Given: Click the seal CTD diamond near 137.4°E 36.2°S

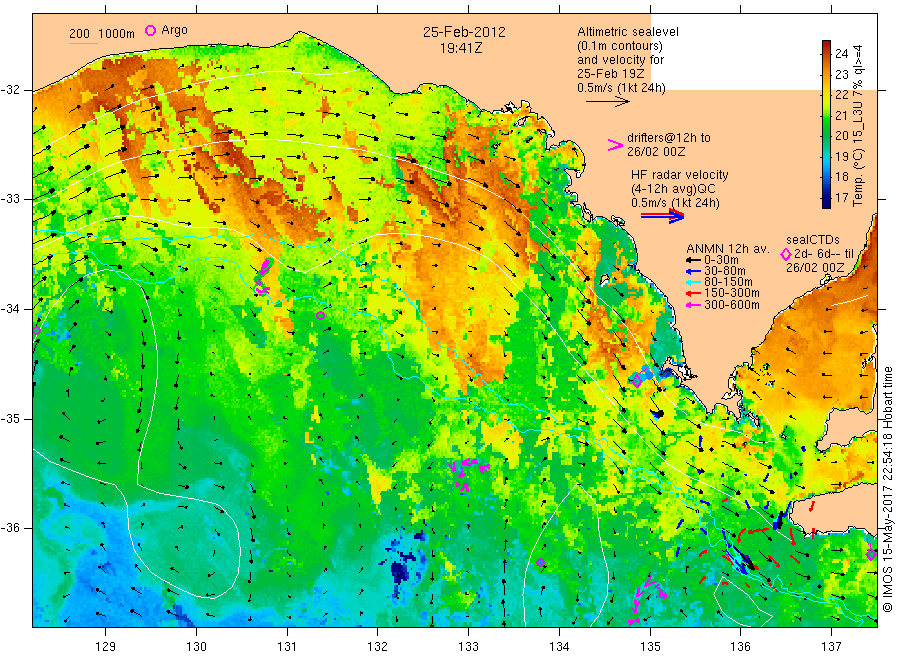Looking at the screenshot, I should point(871,554).
